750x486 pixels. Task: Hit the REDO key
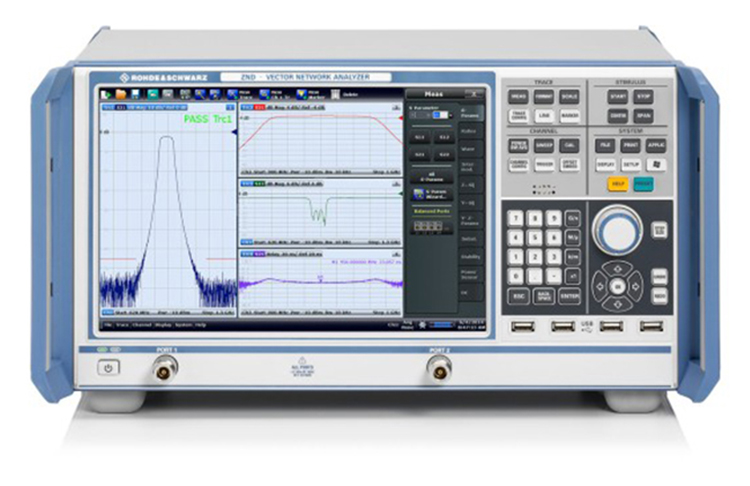coord(660,297)
